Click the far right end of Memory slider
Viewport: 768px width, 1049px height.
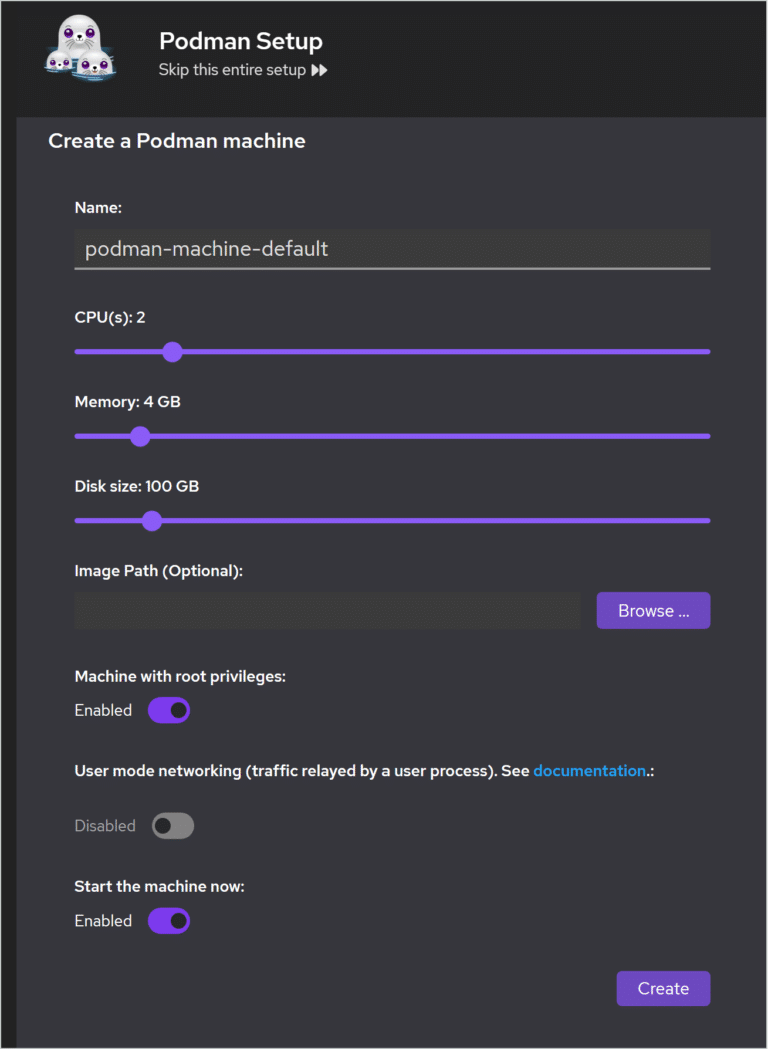707,436
